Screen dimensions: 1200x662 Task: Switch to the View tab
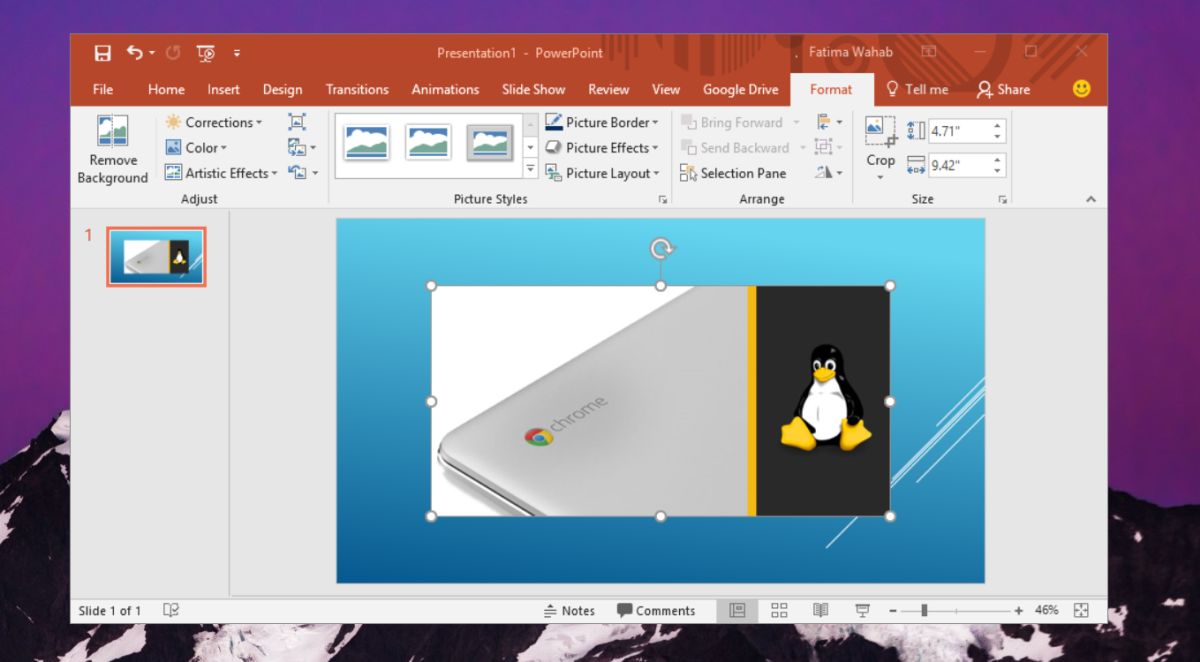(666, 89)
